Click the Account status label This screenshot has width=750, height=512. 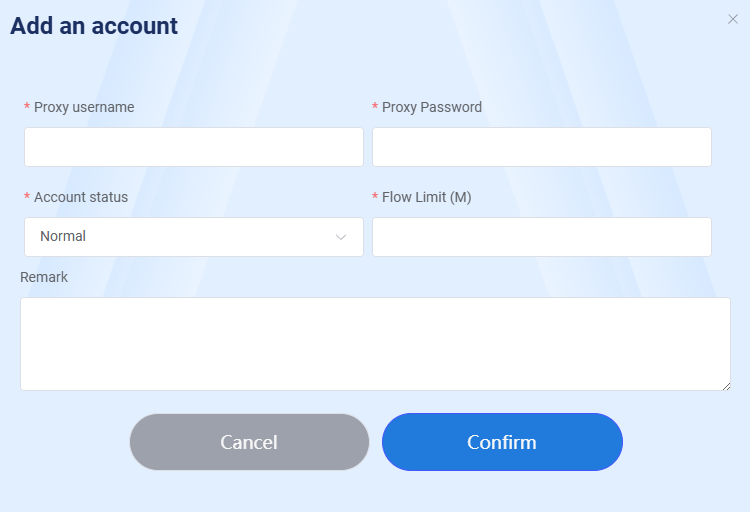click(81, 197)
